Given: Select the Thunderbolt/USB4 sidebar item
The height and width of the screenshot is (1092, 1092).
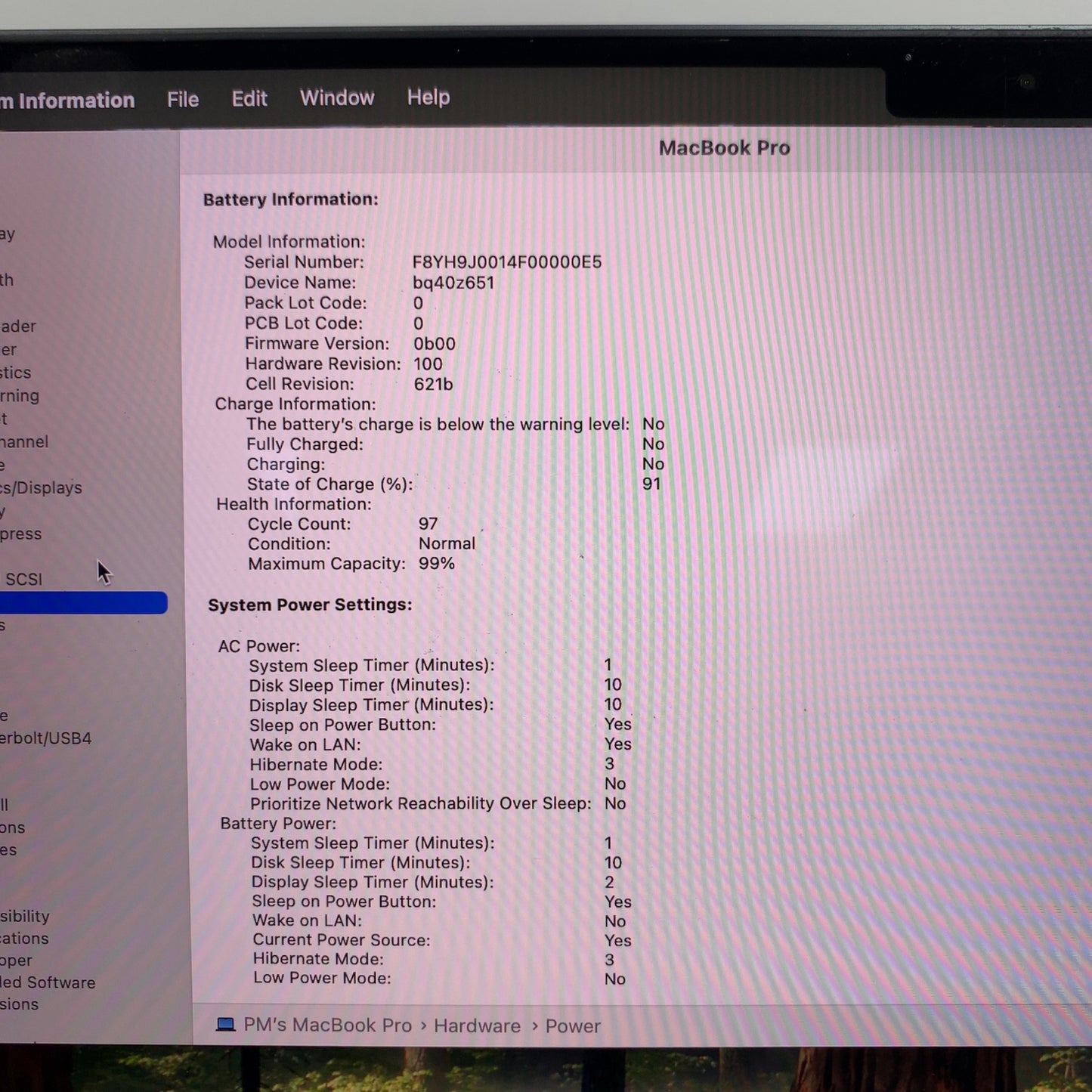Looking at the screenshot, I should point(45,738).
